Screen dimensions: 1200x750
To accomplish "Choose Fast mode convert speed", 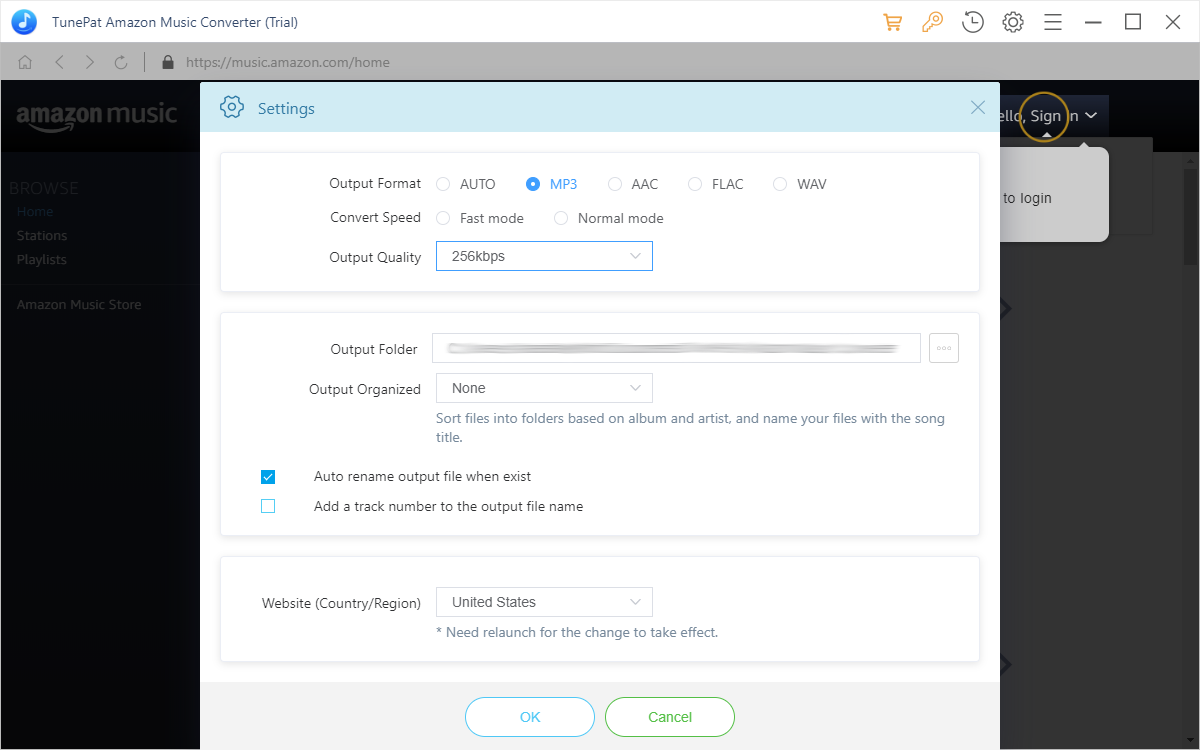I will pos(480,218).
